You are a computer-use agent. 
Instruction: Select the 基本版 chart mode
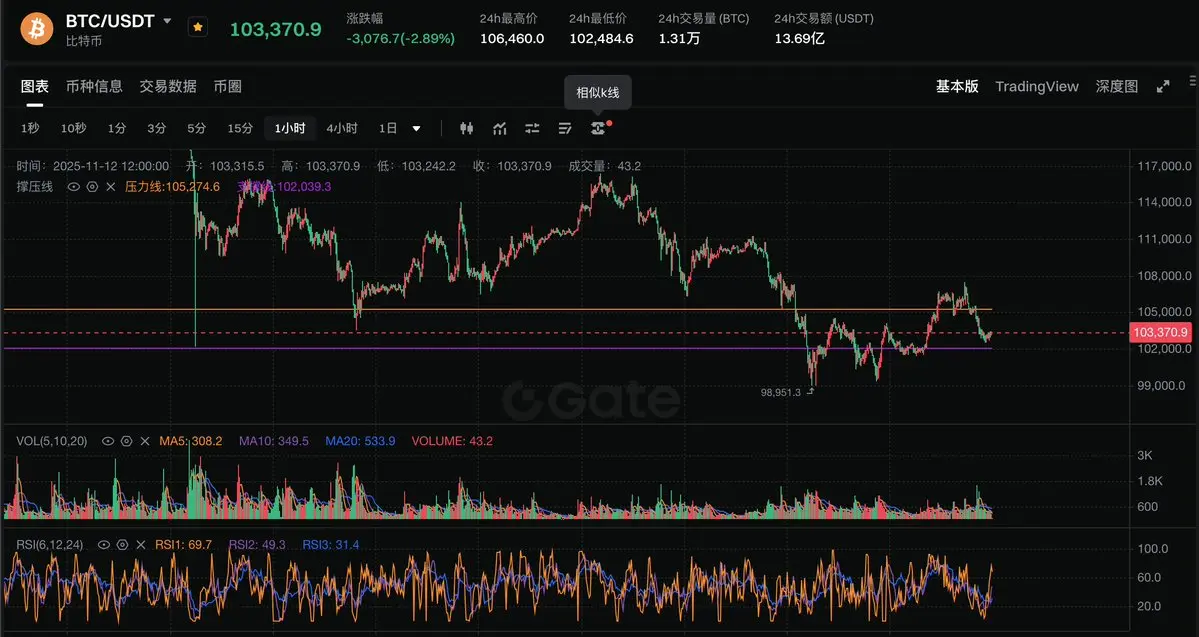pyautogui.click(x=957, y=86)
